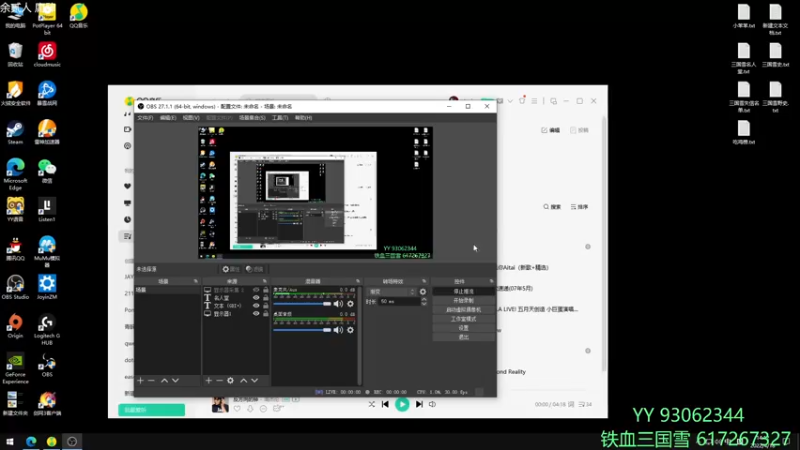Image resolution: width=800 pixels, height=450 pixels.
Task: Pop out the Controls dock panel
Action: pos(491,281)
